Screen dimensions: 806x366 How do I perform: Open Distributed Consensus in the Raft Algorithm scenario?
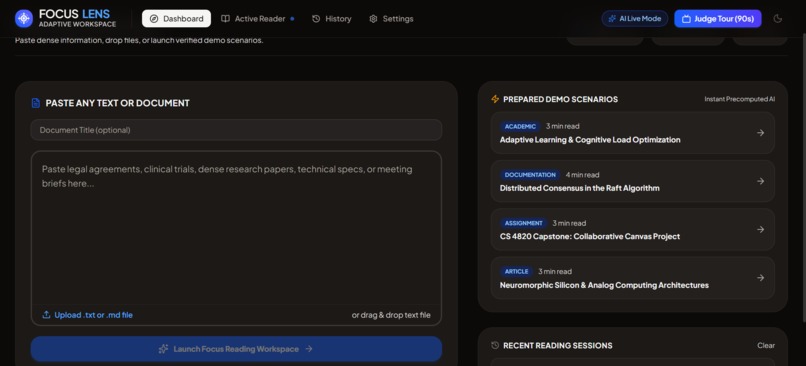click(632, 181)
